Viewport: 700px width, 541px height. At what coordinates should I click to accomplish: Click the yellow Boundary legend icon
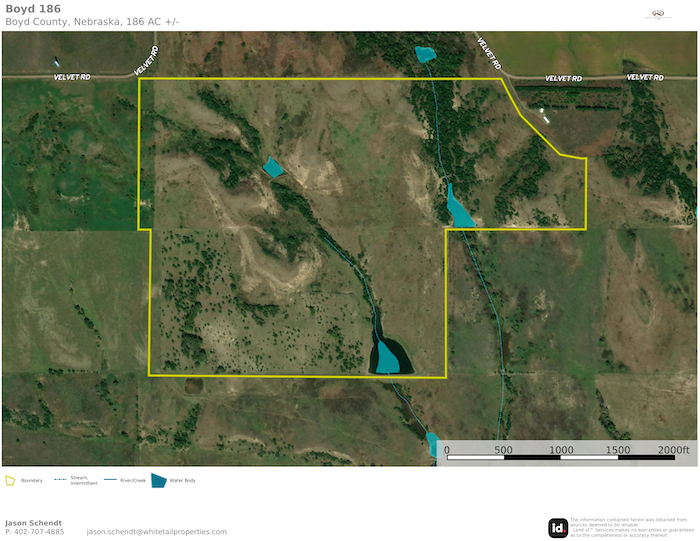[x=10, y=480]
